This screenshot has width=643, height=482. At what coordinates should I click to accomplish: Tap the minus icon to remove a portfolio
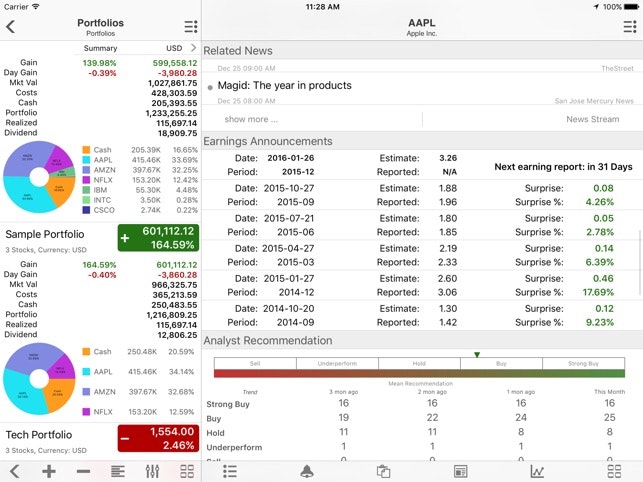tap(83, 471)
